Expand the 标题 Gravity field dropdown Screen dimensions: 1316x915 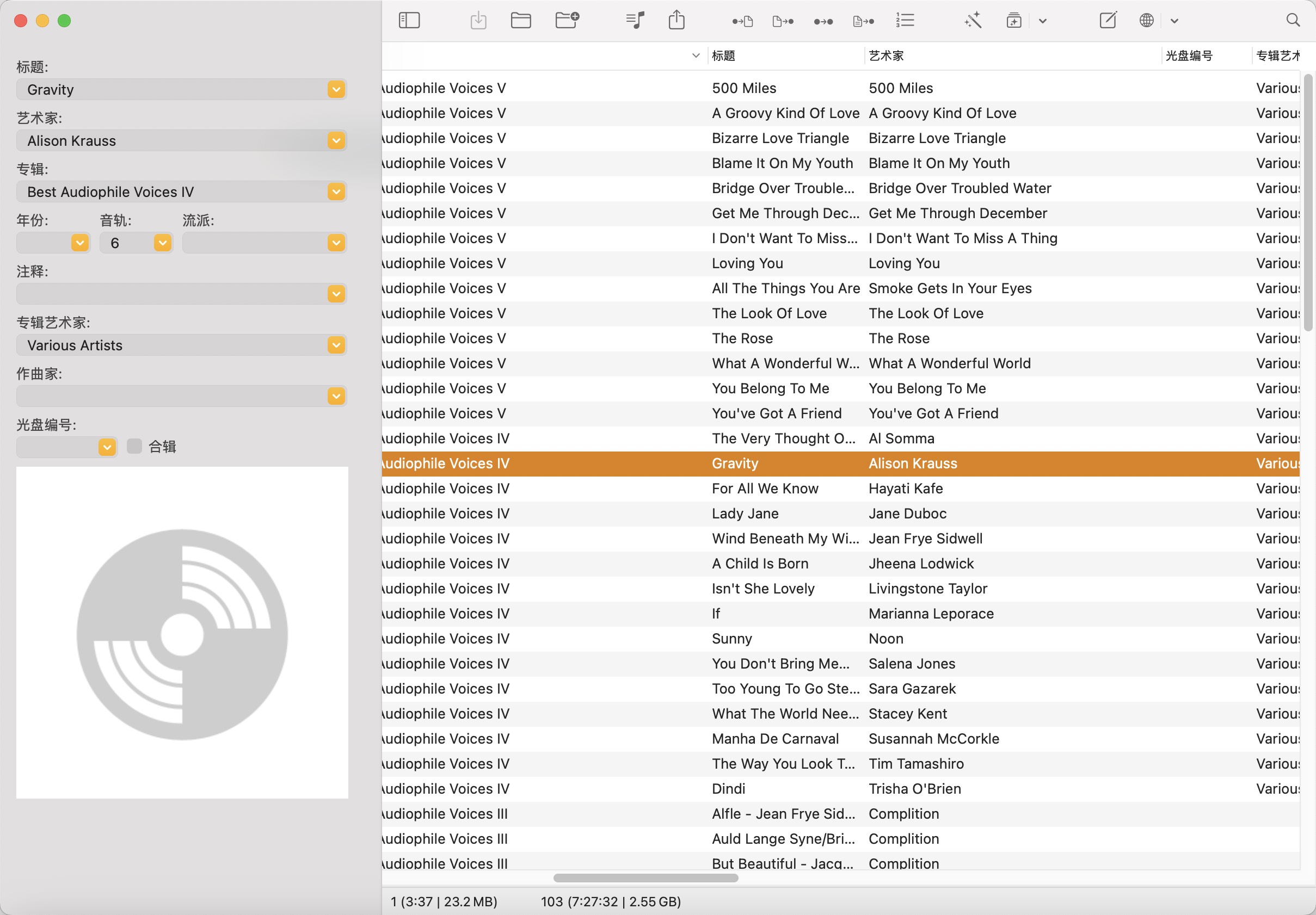point(336,89)
